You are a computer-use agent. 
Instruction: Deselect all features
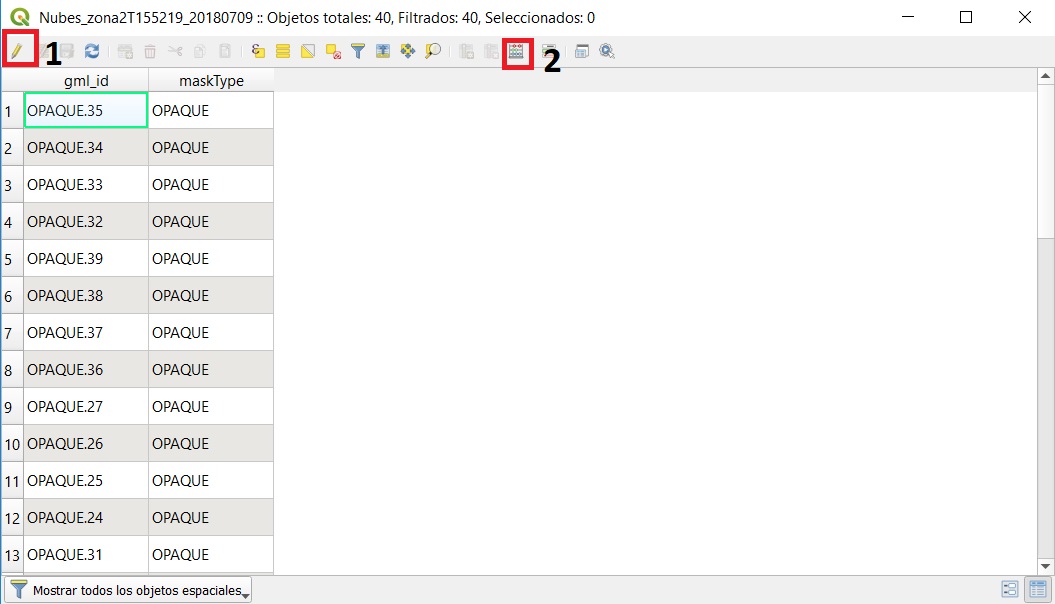click(333, 51)
